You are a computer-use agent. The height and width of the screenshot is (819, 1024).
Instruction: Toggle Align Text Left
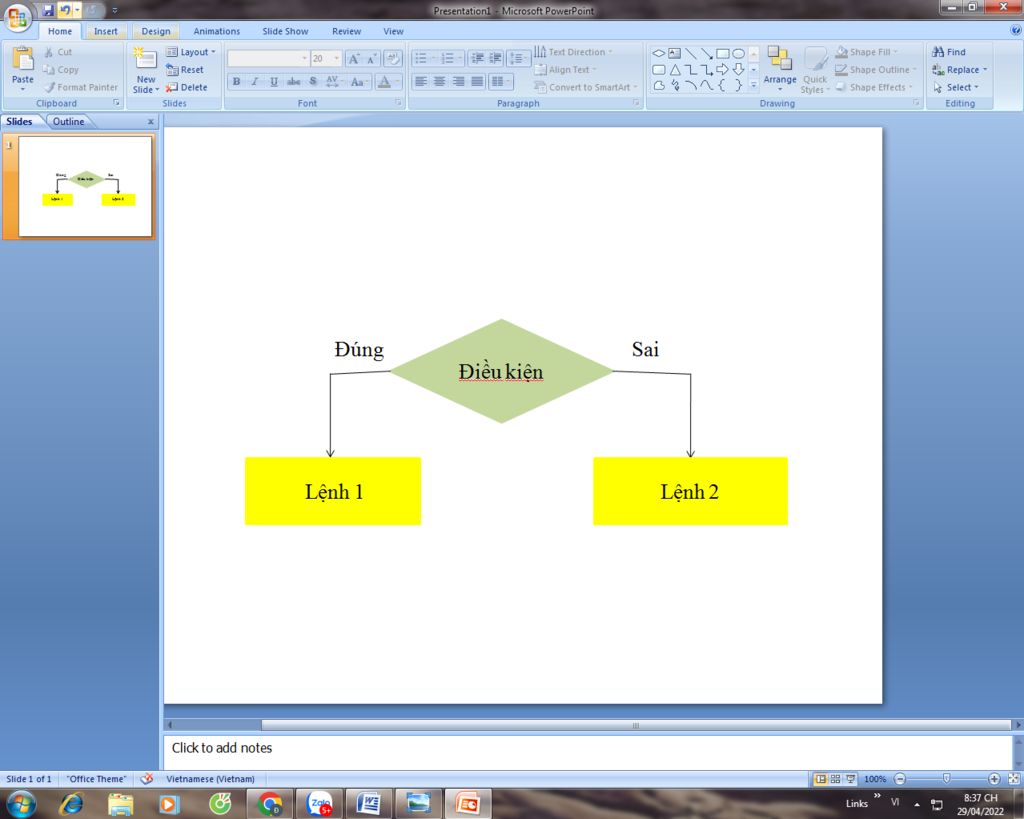coord(421,82)
